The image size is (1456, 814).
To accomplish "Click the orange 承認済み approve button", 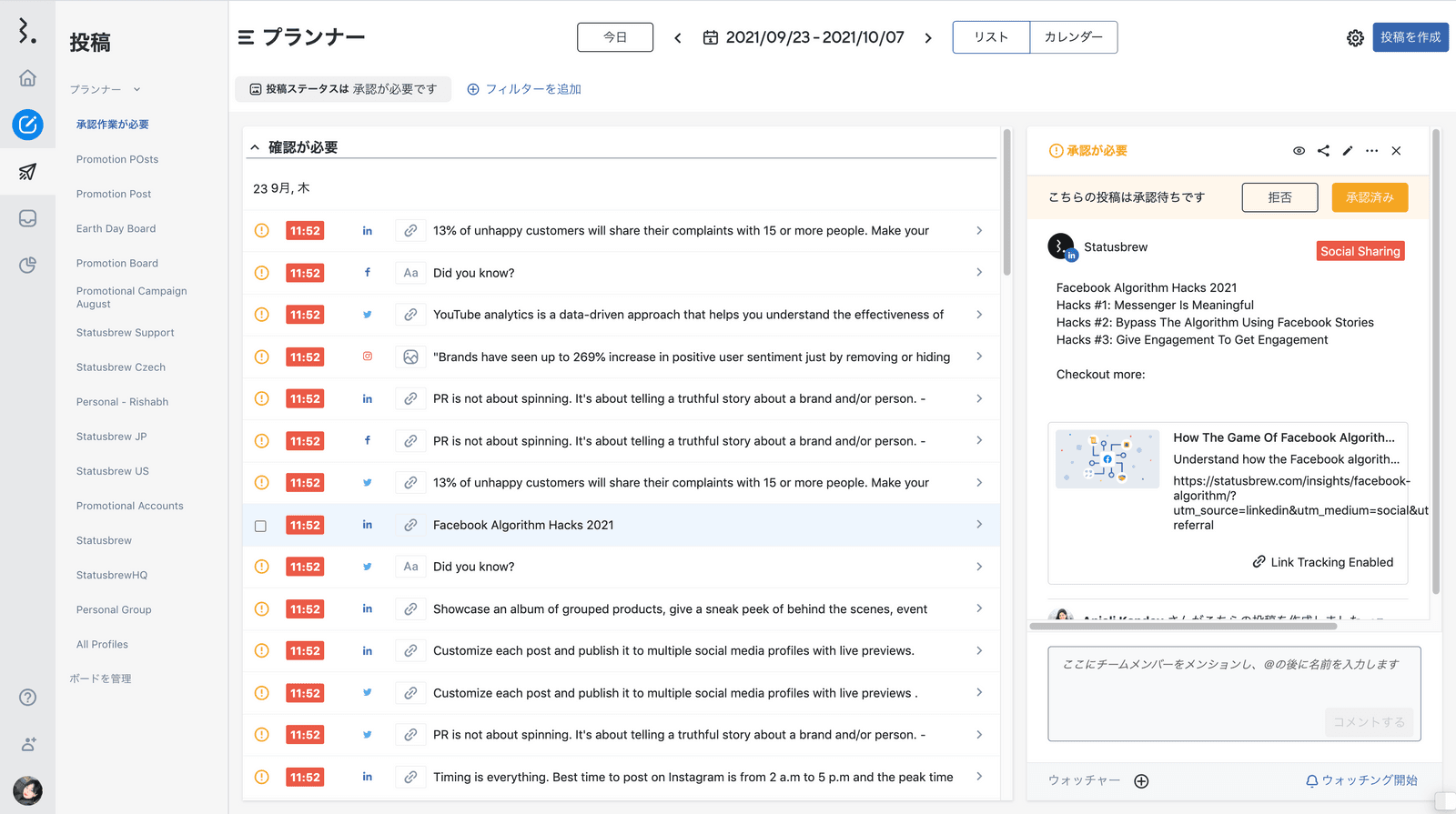I will [x=1370, y=197].
